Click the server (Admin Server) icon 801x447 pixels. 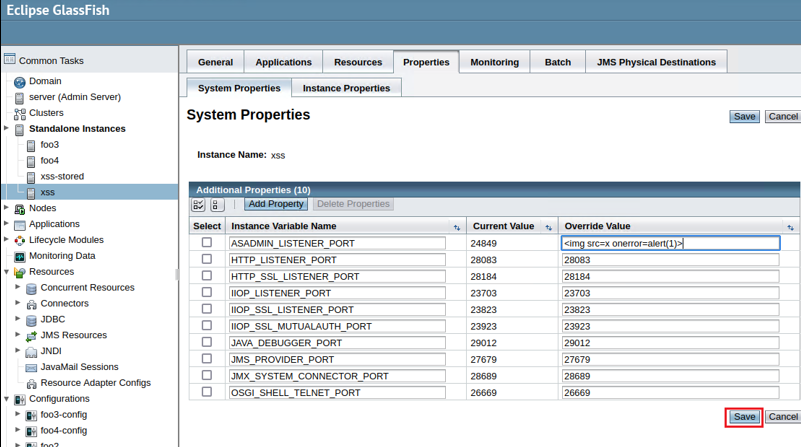pyautogui.click(x=19, y=98)
